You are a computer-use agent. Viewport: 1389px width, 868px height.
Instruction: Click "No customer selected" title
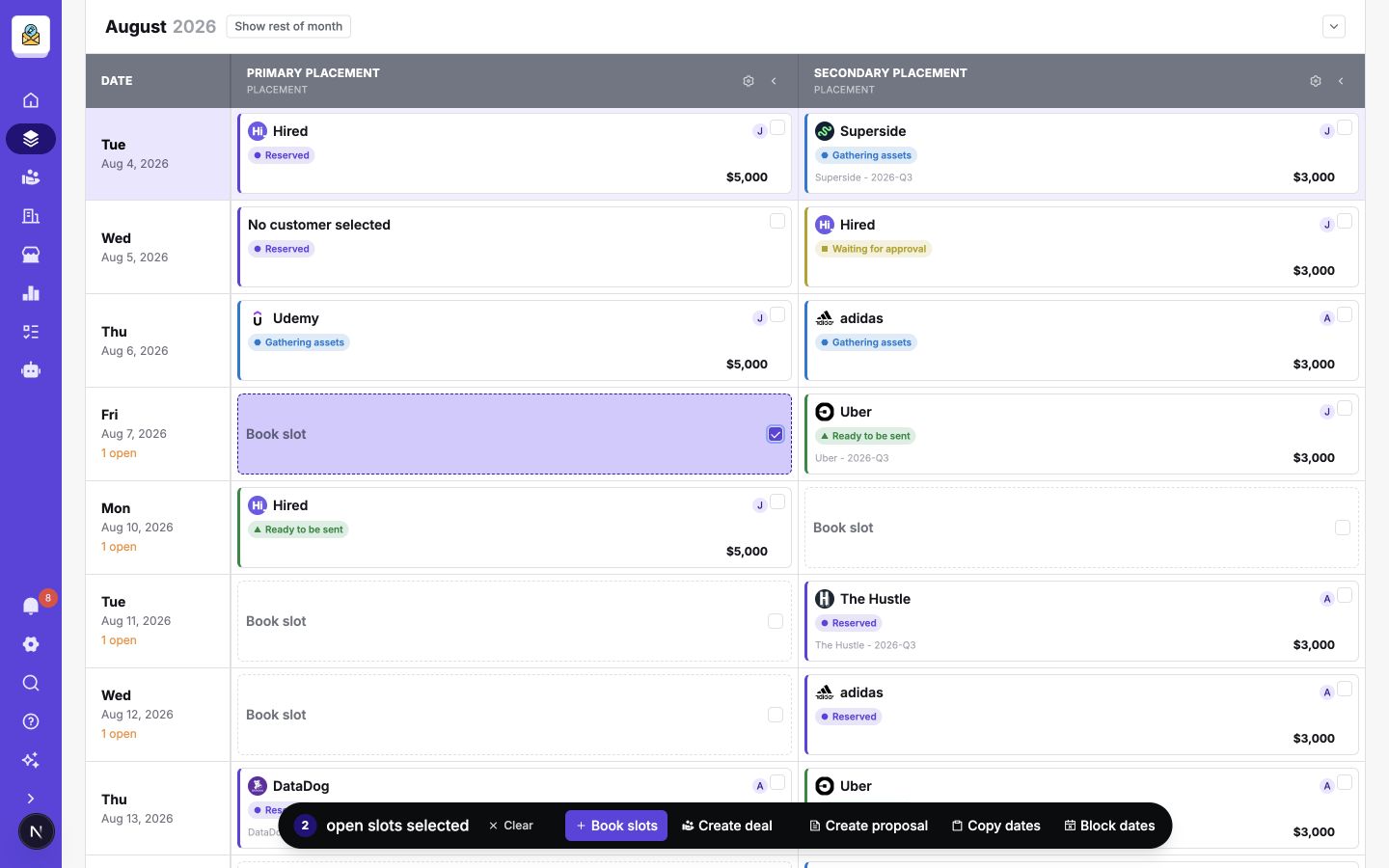319,225
